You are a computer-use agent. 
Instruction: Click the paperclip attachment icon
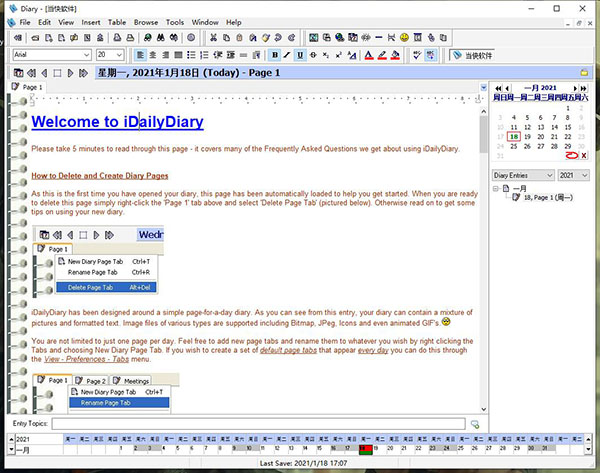(431, 38)
